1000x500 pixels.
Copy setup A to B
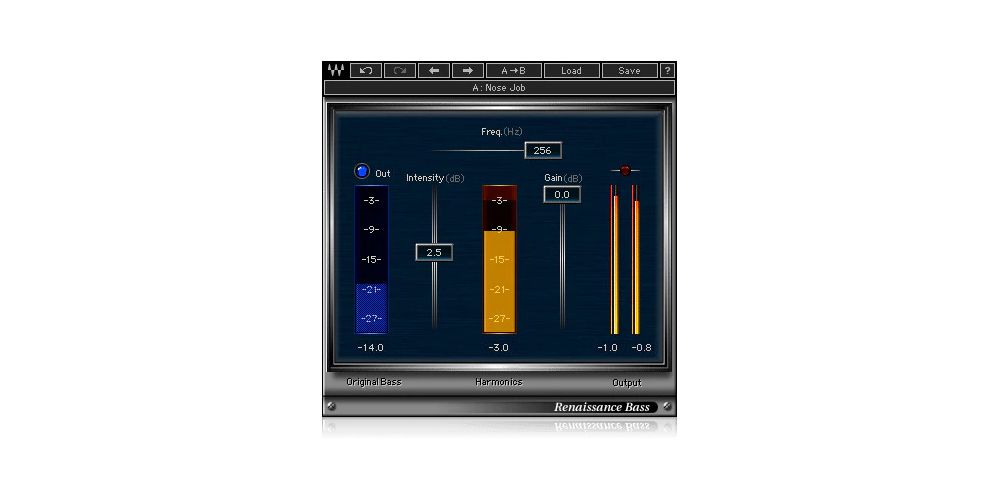[514, 70]
